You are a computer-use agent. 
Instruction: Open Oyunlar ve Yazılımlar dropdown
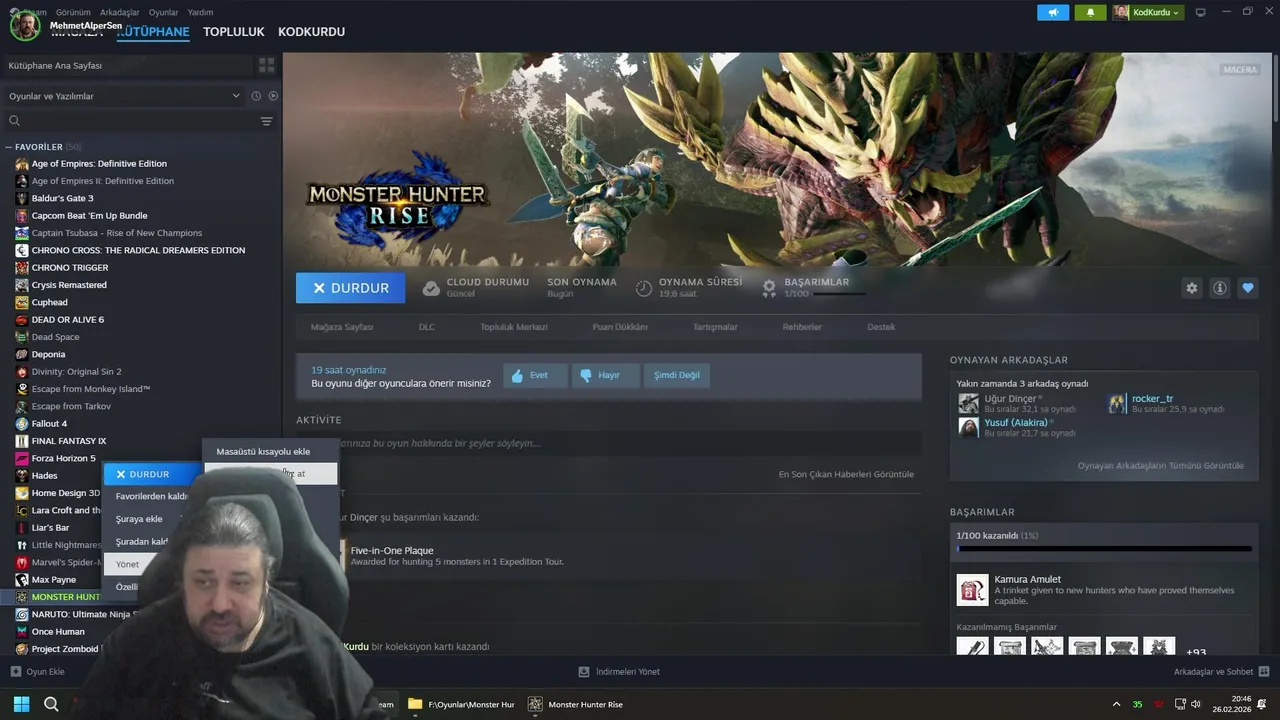click(x=124, y=96)
